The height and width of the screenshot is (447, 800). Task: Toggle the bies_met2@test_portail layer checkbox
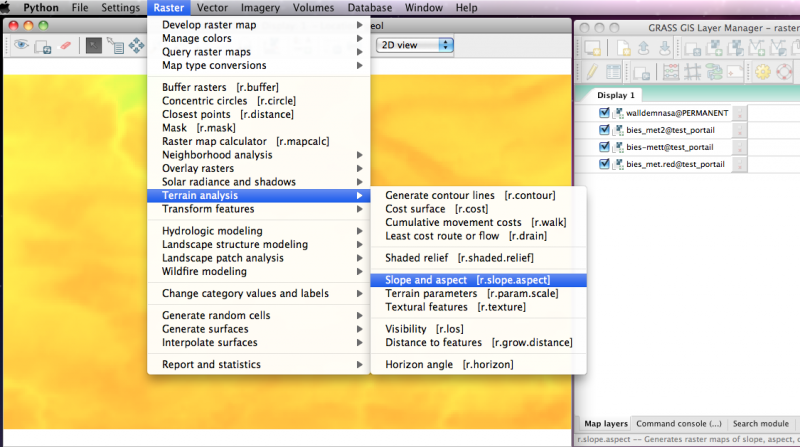603,131
